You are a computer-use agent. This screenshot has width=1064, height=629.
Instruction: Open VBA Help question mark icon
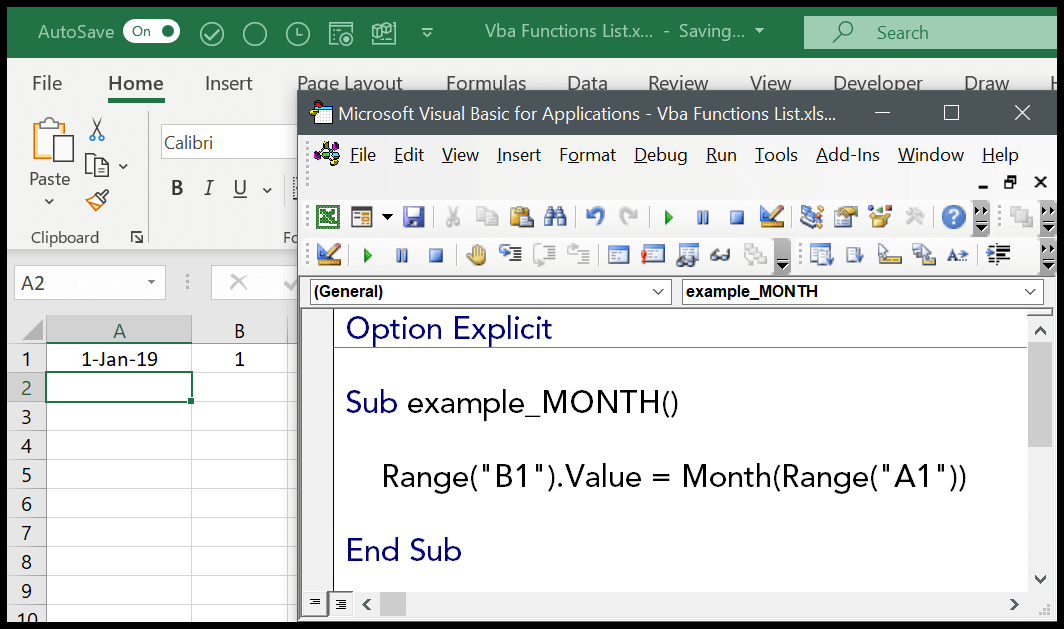click(953, 217)
